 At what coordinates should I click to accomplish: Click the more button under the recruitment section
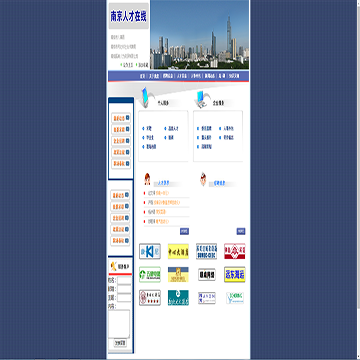click(241, 231)
